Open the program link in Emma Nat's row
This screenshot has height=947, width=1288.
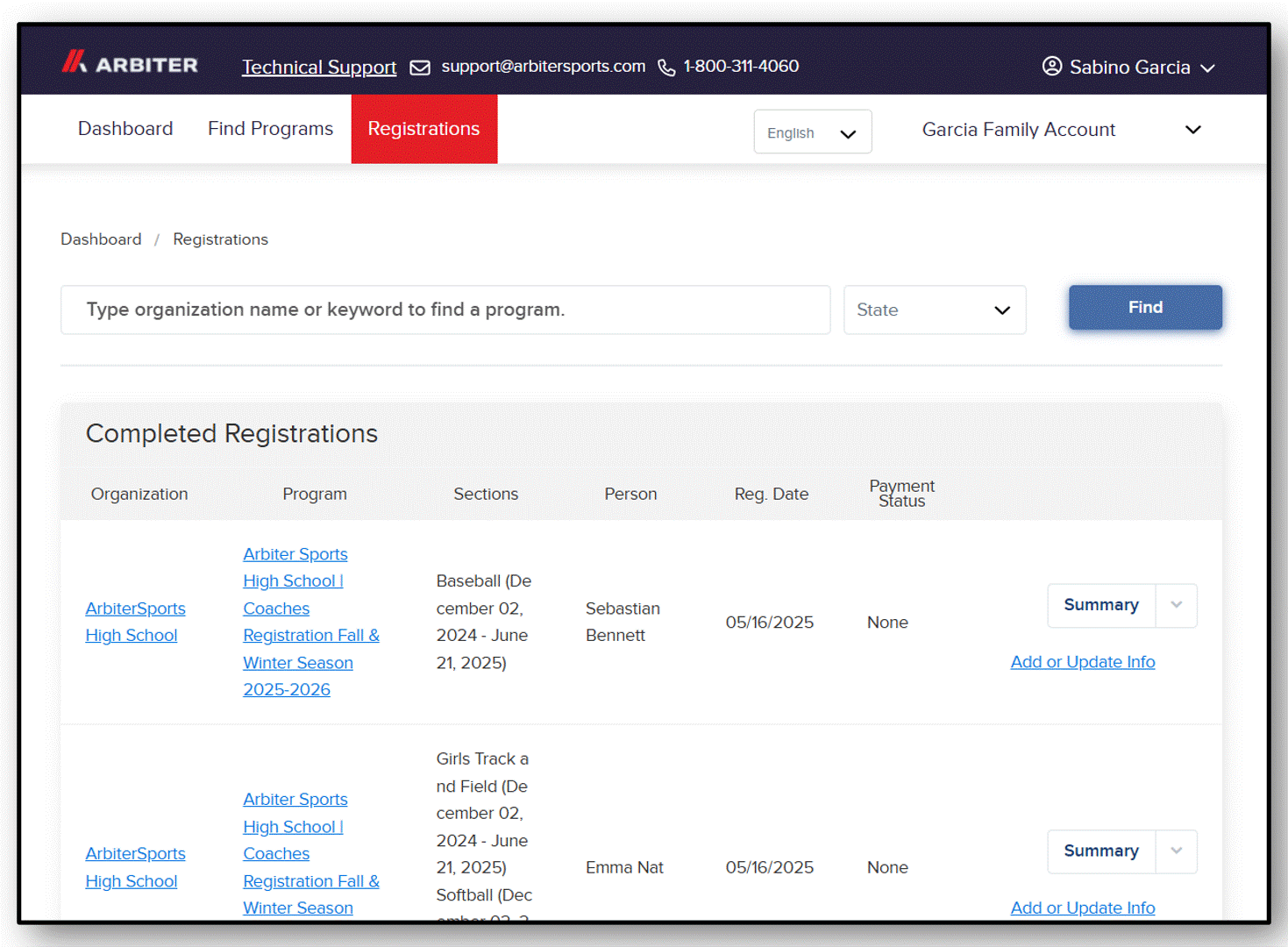(x=311, y=853)
